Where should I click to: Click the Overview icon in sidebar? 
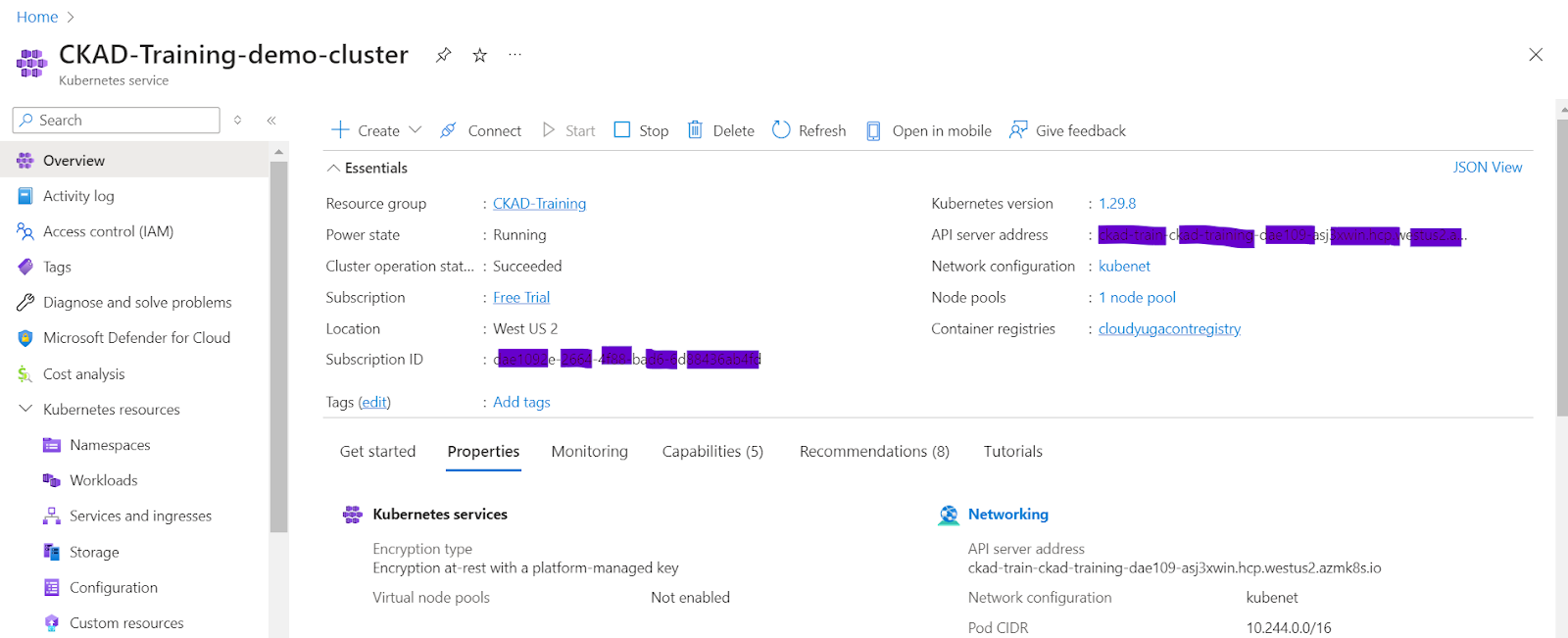pos(25,161)
